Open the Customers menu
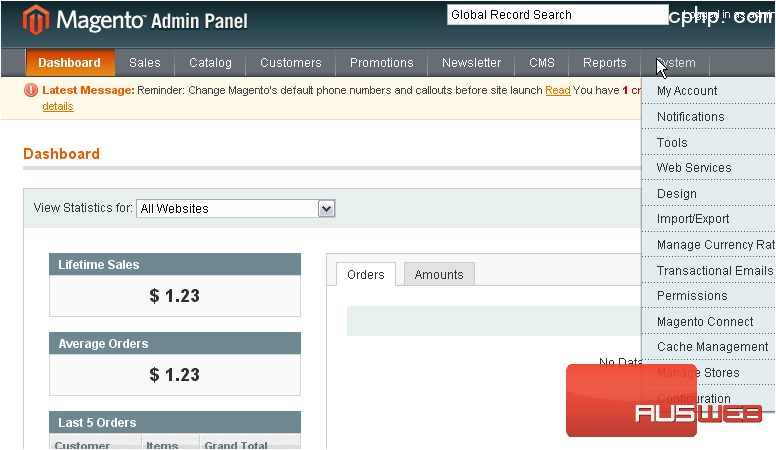 click(x=291, y=63)
